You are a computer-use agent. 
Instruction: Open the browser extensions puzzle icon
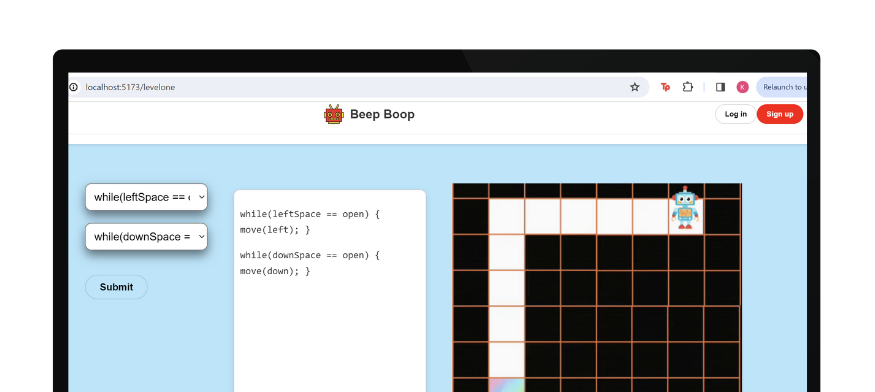[x=688, y=87]
